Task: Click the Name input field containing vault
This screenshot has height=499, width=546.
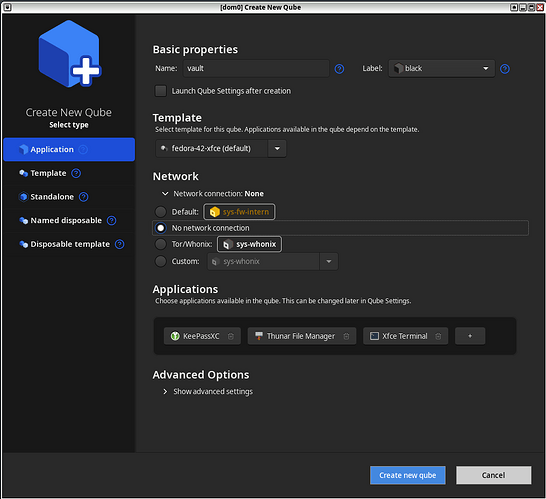Action: (256, 69)
